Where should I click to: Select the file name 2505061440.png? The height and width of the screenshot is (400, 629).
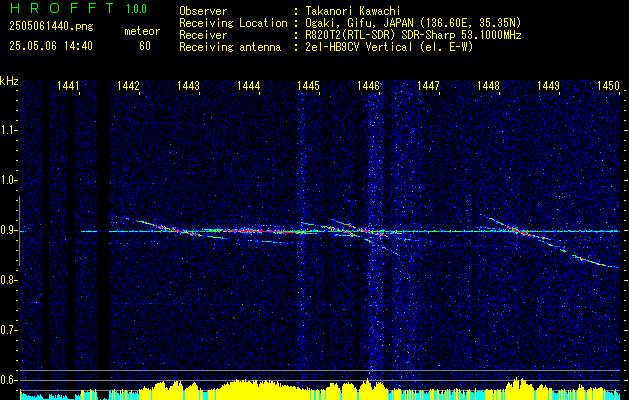pos(51,27)
